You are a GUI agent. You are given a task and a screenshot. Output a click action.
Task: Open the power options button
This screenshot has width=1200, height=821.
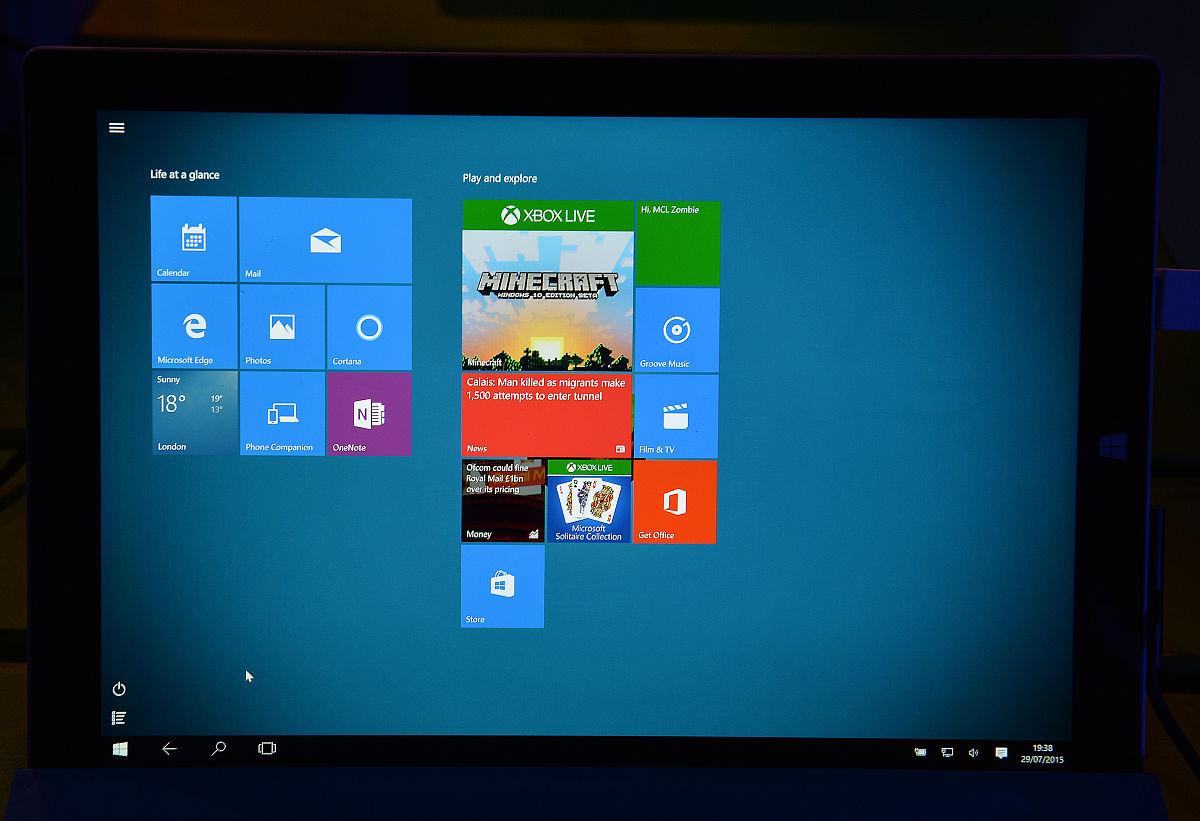[x=119, y=689]
